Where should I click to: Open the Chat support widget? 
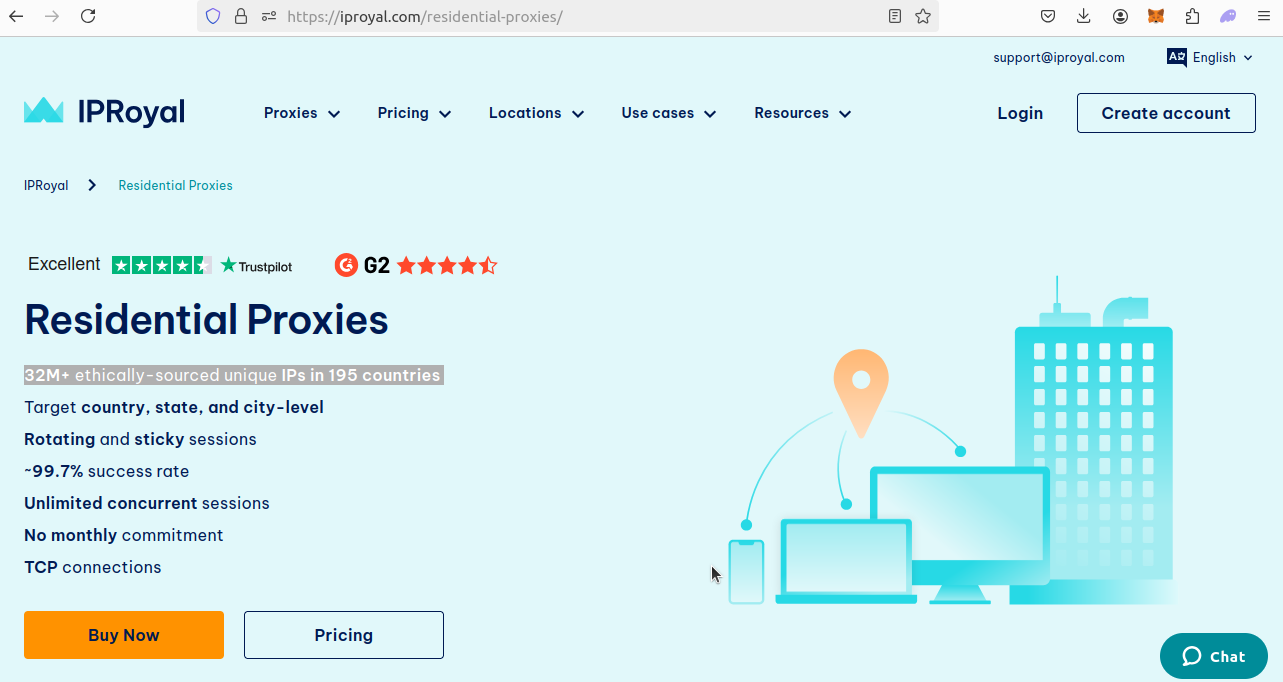1214,656
